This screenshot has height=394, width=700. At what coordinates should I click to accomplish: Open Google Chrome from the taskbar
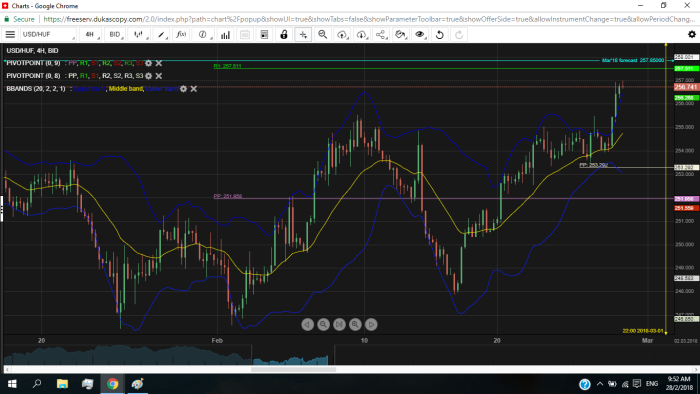pyautogui.click(x=112, y=384)
